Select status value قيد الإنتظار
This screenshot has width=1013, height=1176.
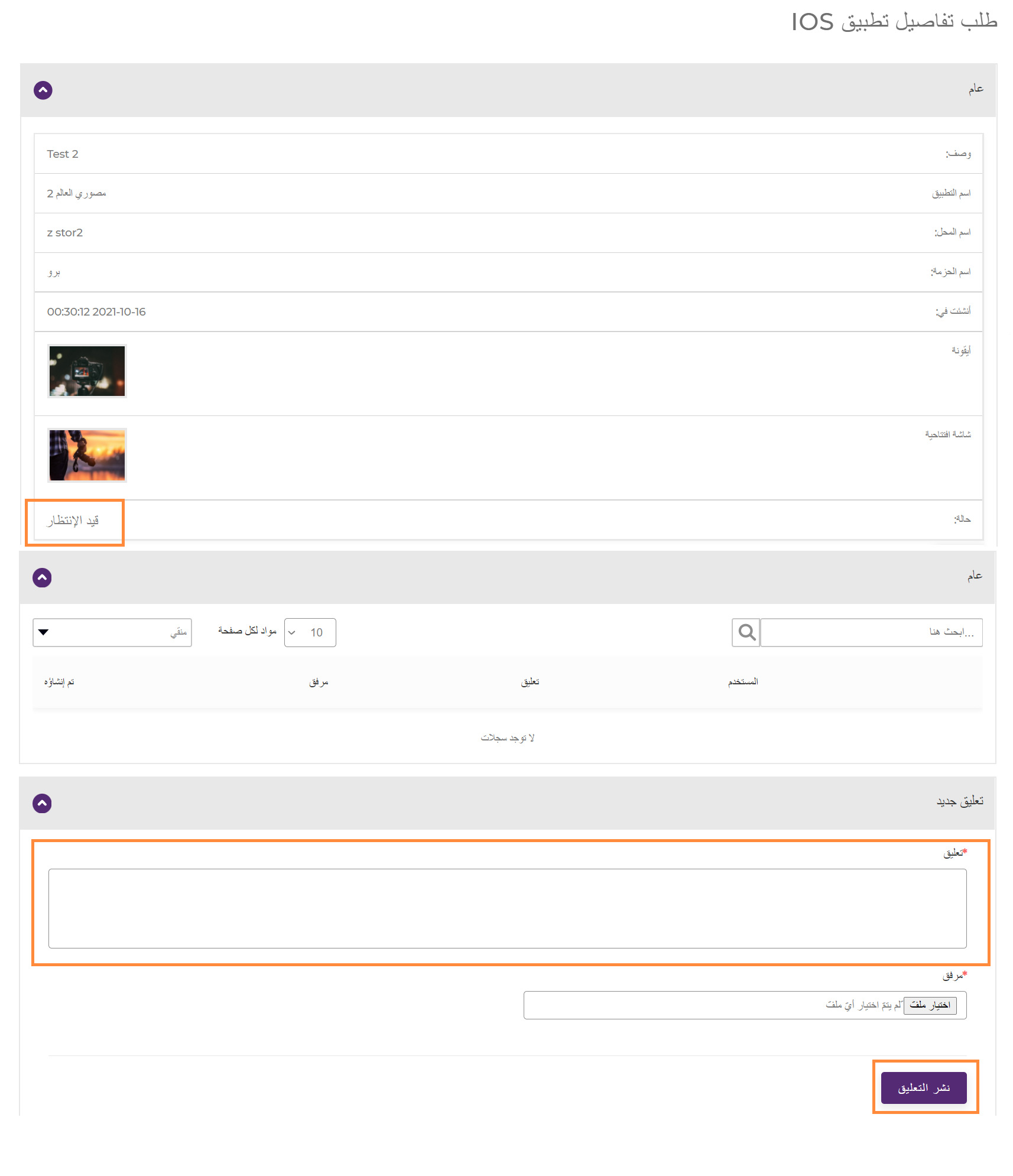coord(73,521)
